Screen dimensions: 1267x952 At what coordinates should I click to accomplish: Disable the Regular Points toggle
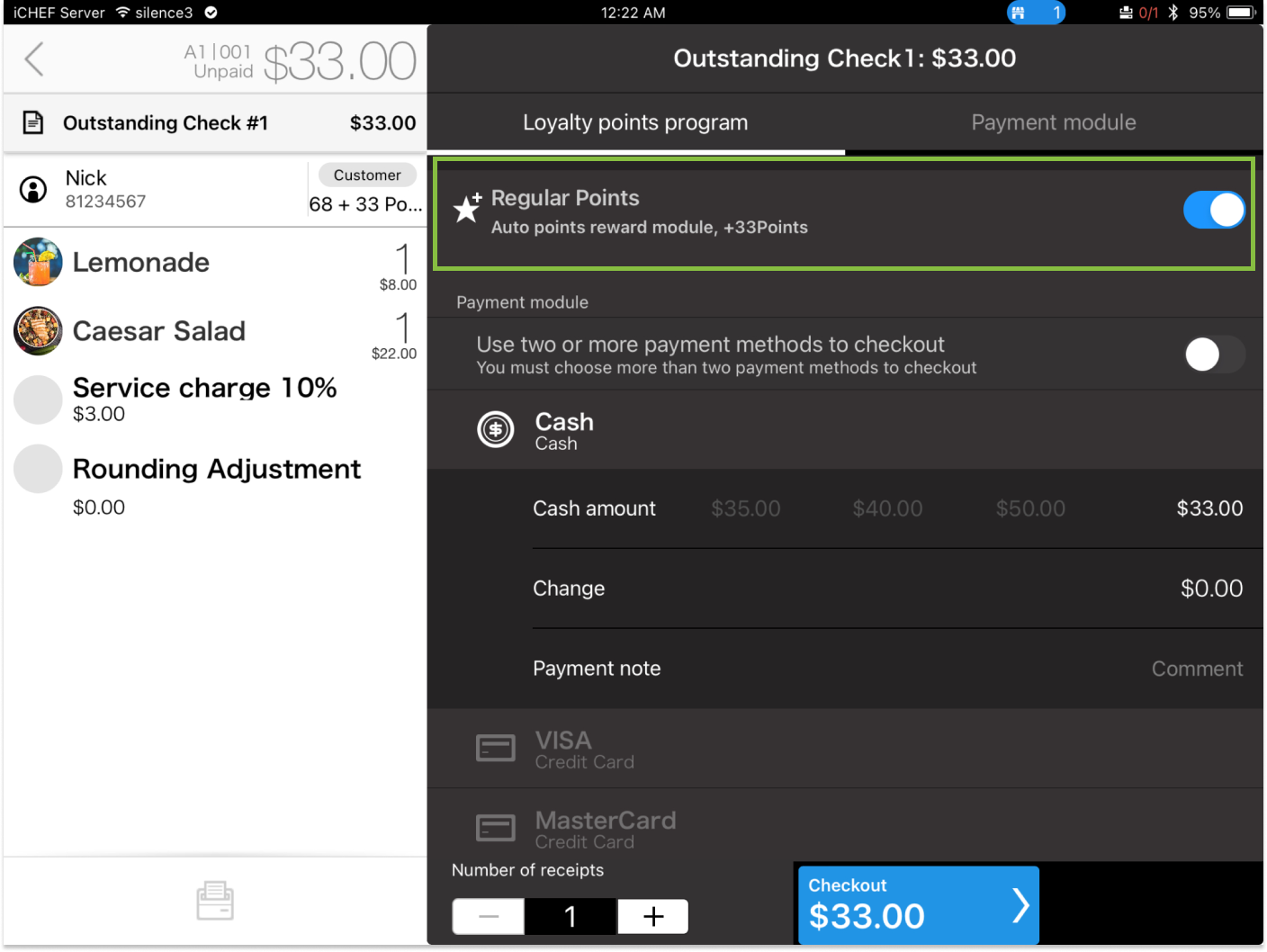click(1213, 210)
